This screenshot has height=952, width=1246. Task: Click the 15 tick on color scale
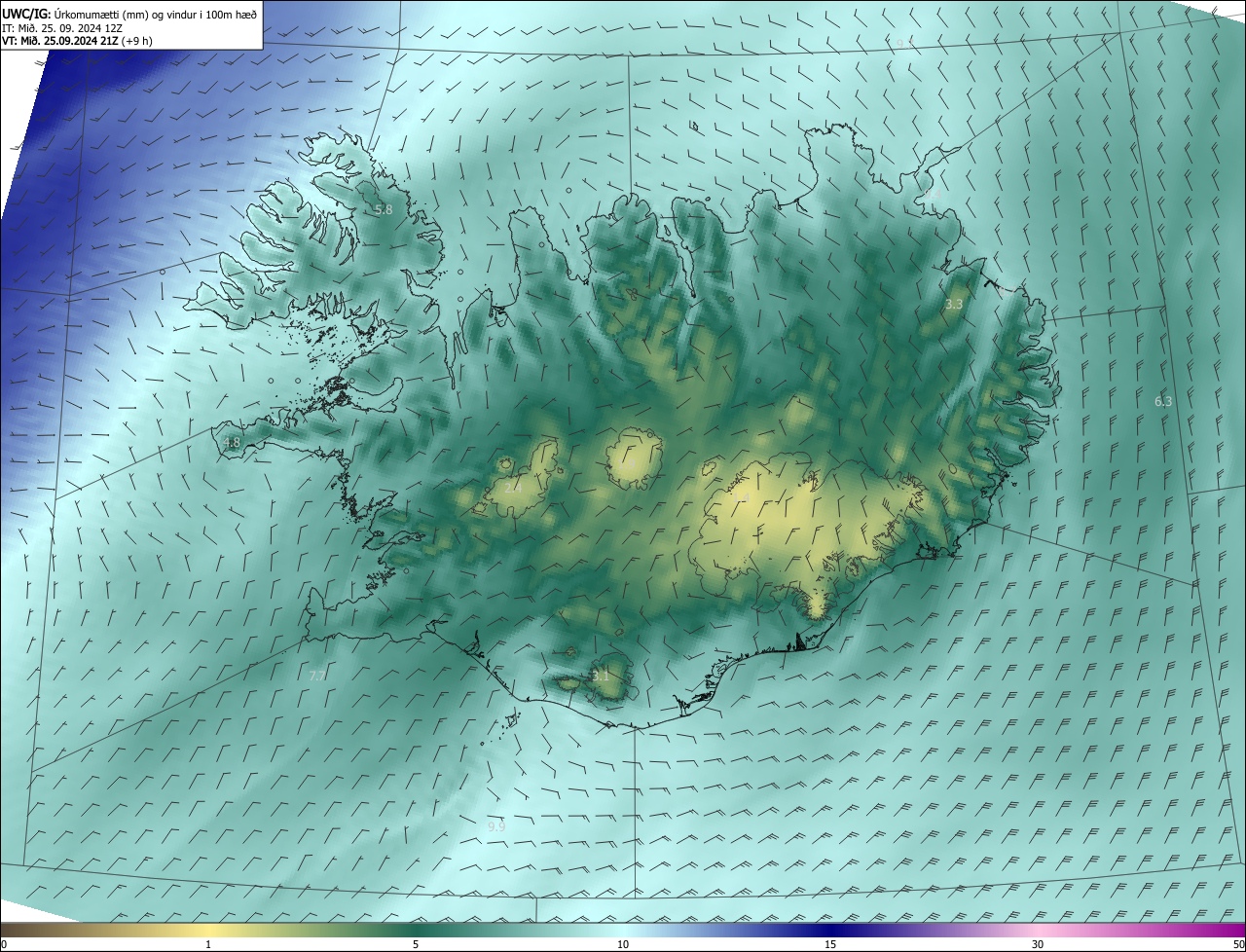point(830,944)
